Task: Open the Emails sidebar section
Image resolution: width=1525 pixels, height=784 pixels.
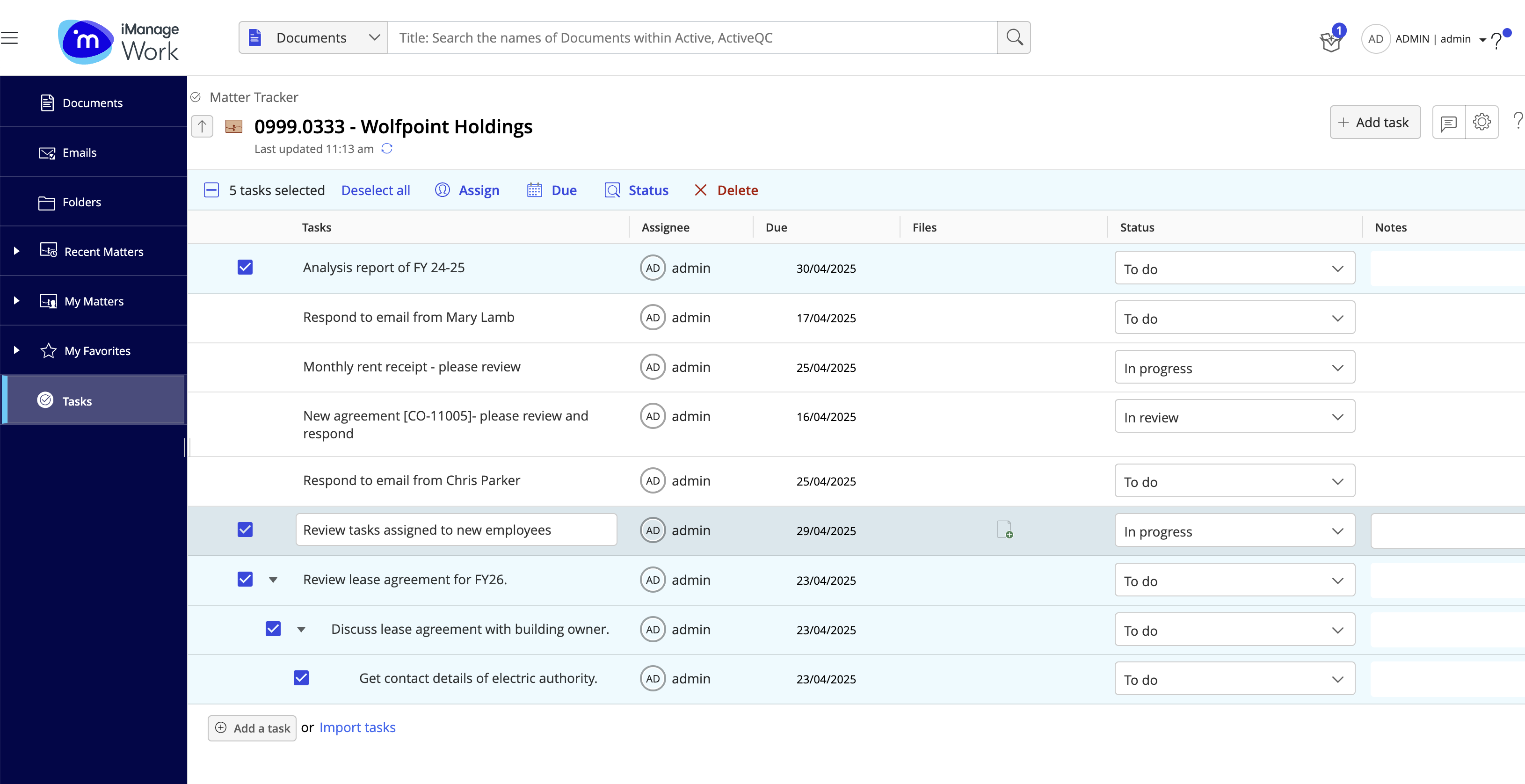Action: point(80,153)
